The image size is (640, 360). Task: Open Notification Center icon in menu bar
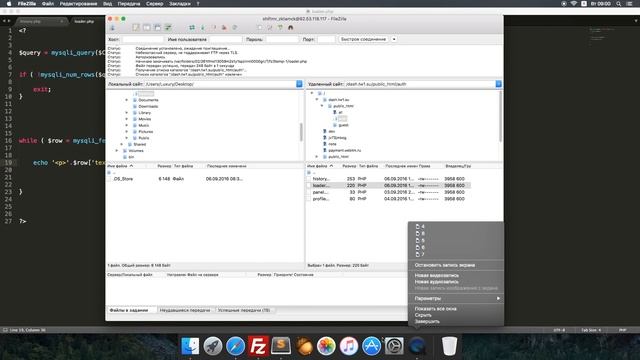[x=630, y=4]
